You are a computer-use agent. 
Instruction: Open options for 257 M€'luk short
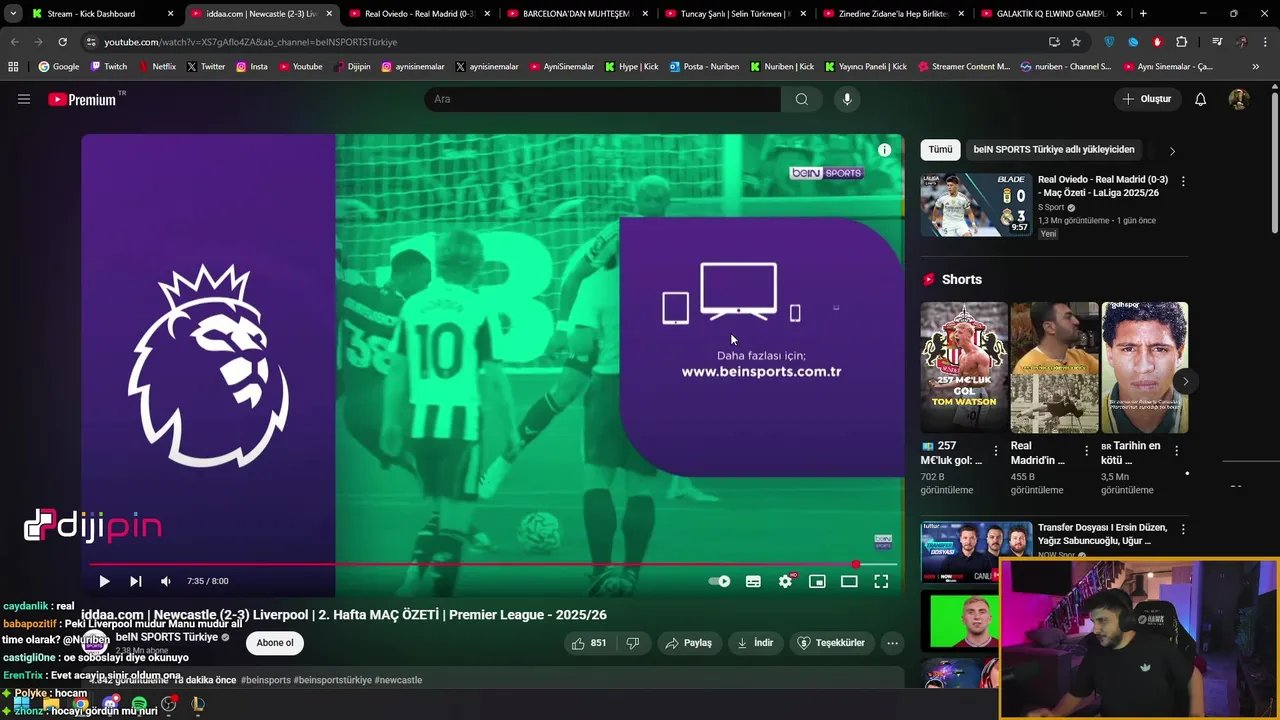(x=996, y=451)
